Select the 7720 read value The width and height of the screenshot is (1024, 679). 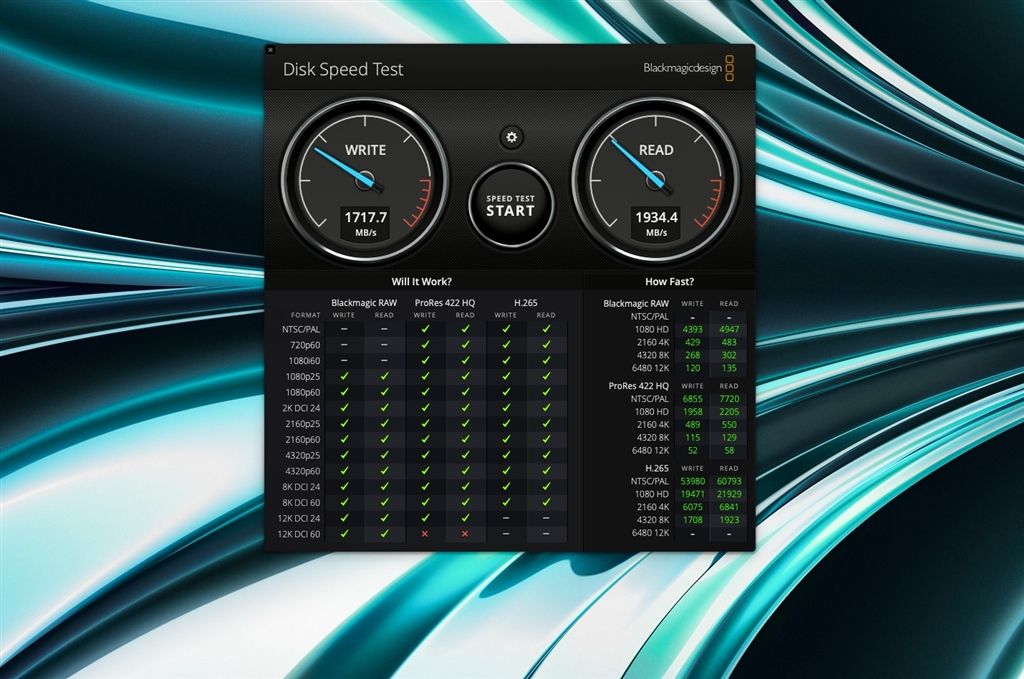729,399
